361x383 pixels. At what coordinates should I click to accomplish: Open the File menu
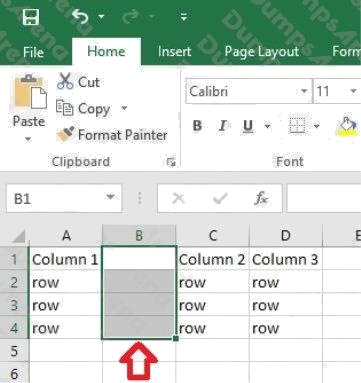[33, 52]
